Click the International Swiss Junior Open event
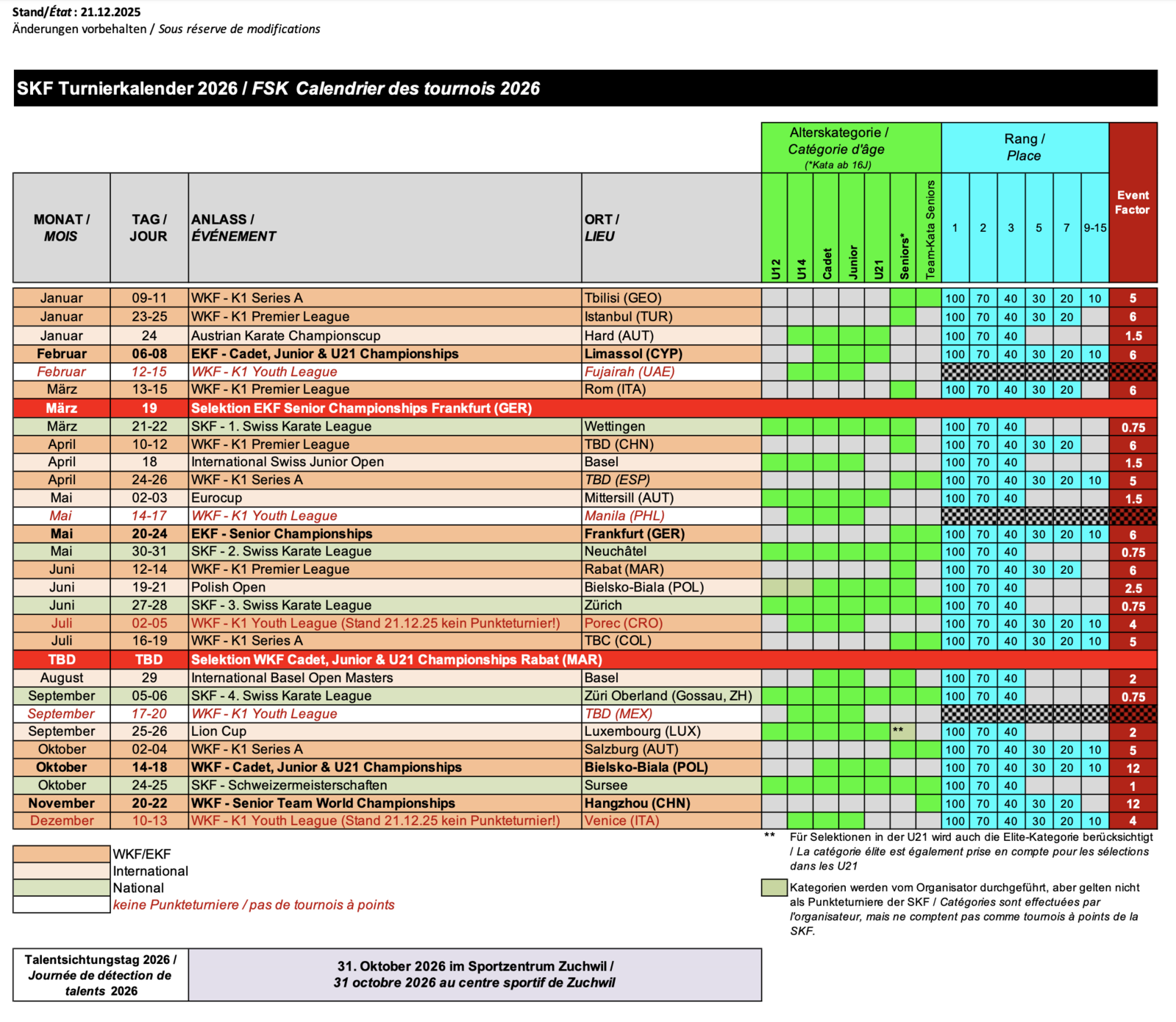 (x=288, y=462)
